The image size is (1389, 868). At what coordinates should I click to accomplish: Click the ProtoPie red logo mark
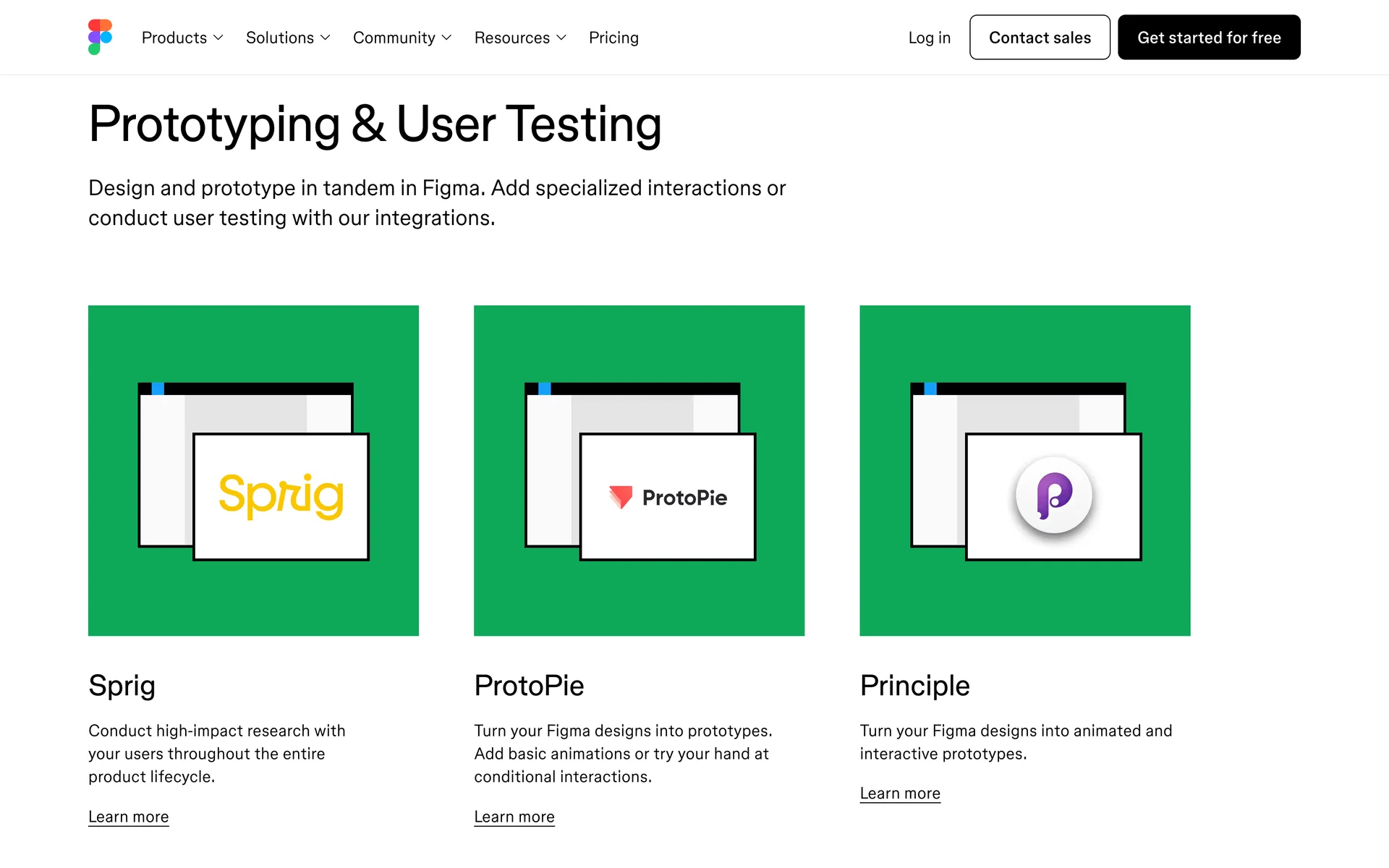[621, 497]
